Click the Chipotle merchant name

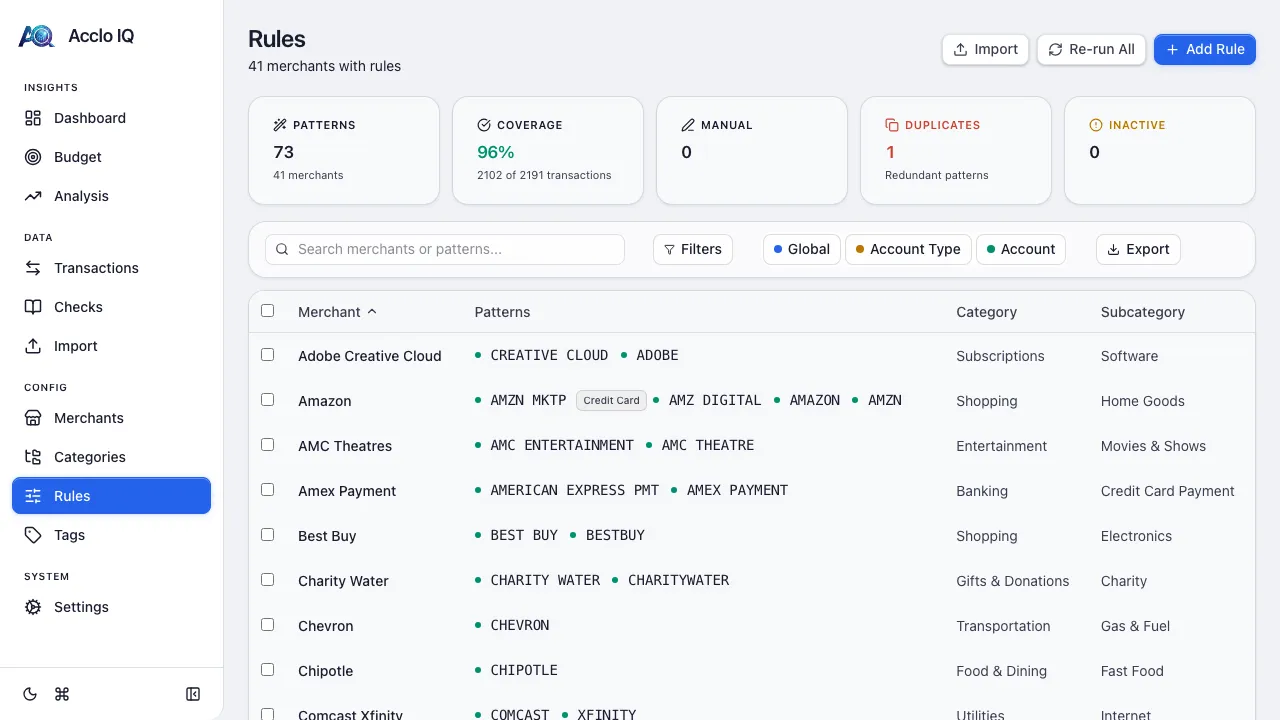tap(325, 671)
